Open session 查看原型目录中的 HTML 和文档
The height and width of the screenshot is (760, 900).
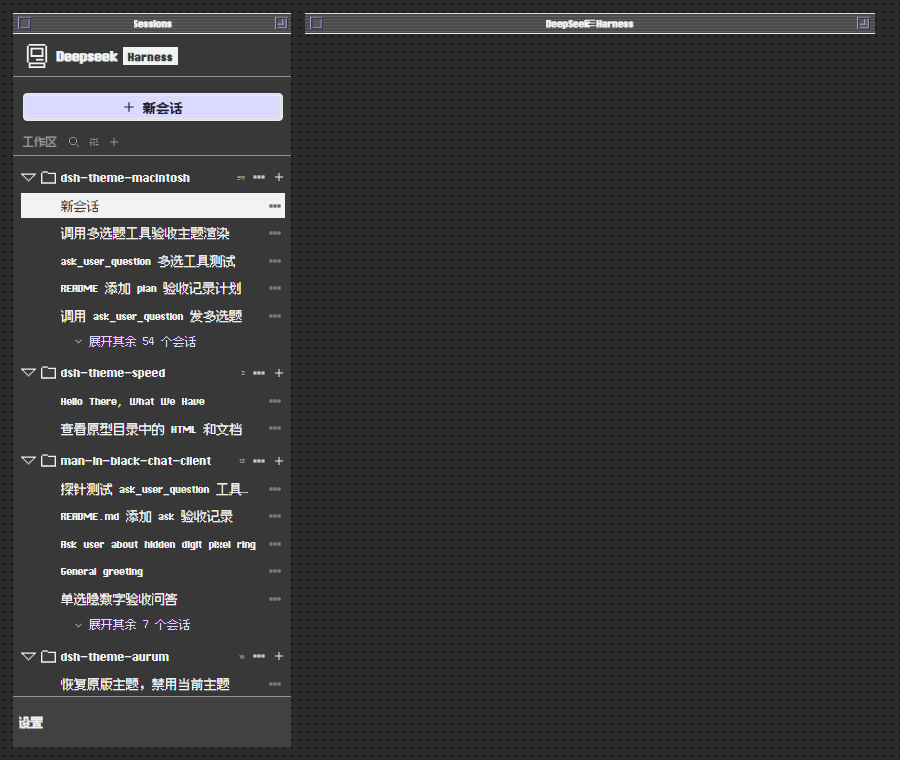pyautogui.click(x=152, y=429)
